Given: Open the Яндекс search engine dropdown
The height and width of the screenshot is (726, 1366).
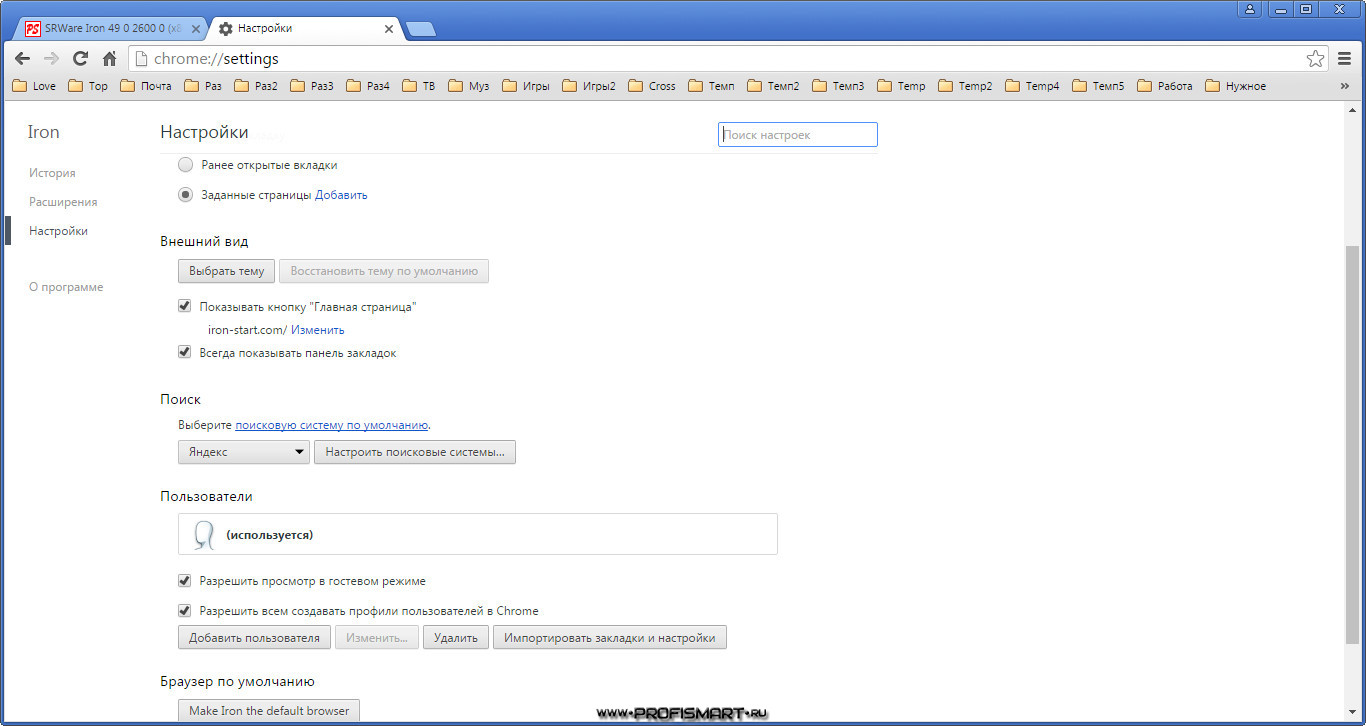Looking at the screenshot, I should (x=243, y=452).
